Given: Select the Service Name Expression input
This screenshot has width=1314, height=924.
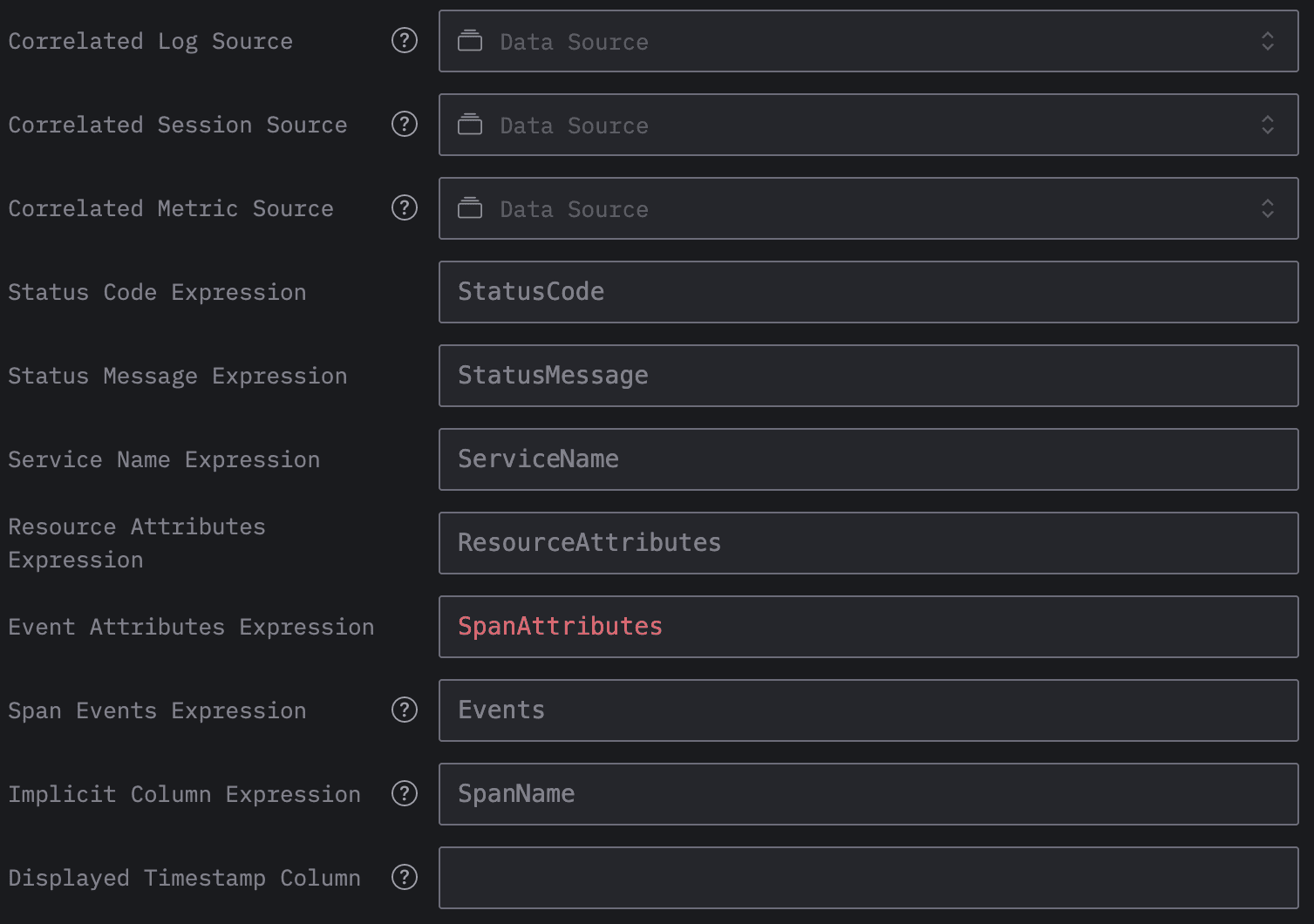Looking at the screenshot, I should [x=868, y=459].
